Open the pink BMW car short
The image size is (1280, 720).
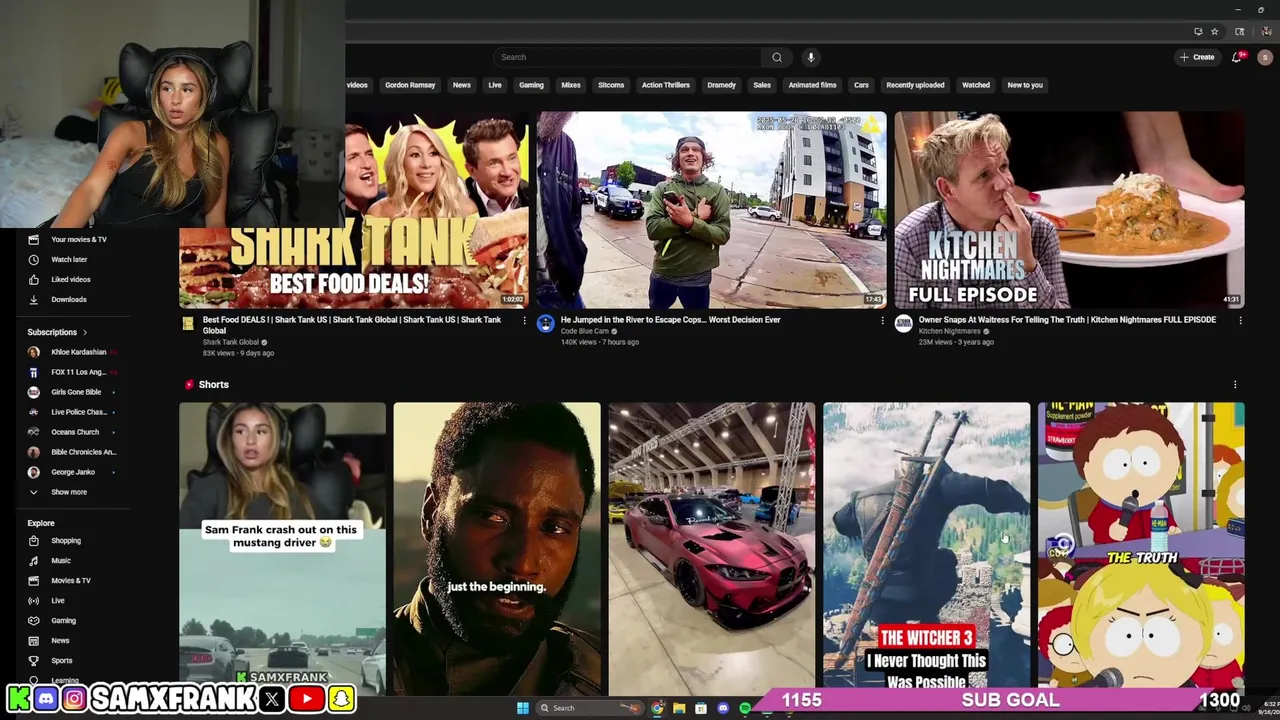711,548
